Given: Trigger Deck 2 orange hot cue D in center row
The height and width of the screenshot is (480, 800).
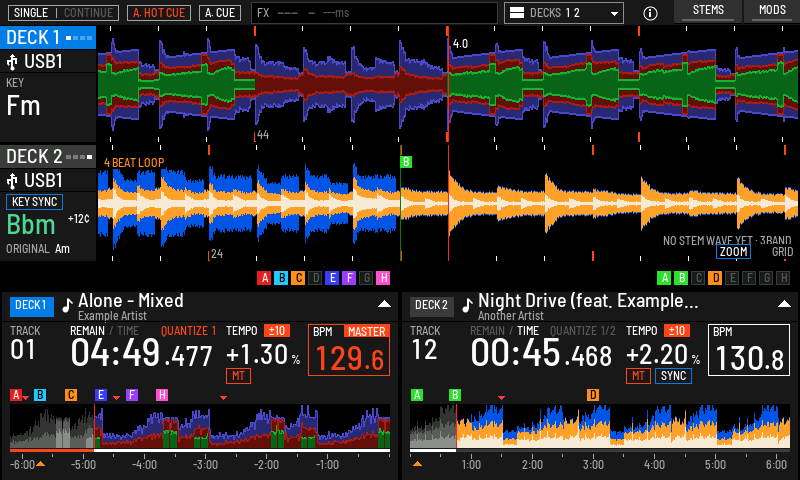Looking at the screenshot, I should pos(715,278).
